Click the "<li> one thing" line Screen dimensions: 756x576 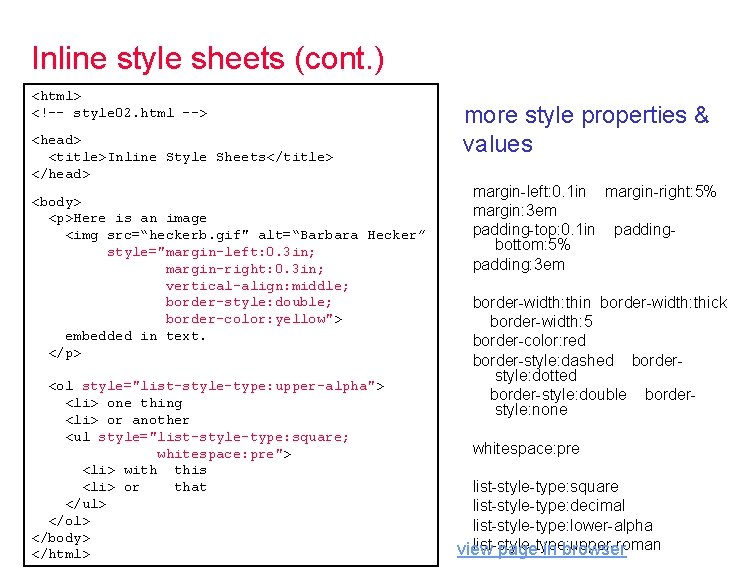pos(124,403)
